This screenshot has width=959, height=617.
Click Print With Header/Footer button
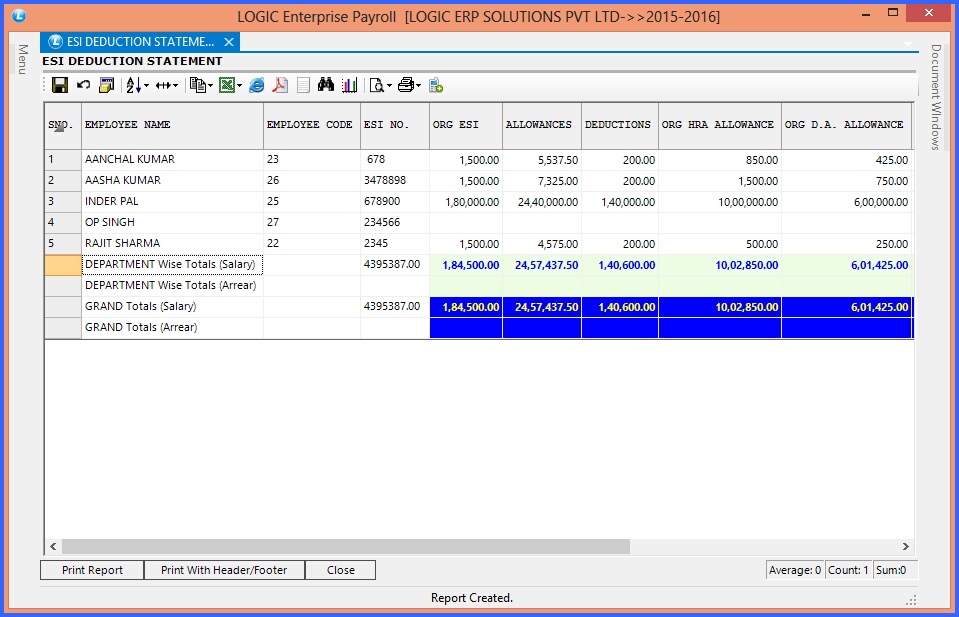tap(224, 570)
